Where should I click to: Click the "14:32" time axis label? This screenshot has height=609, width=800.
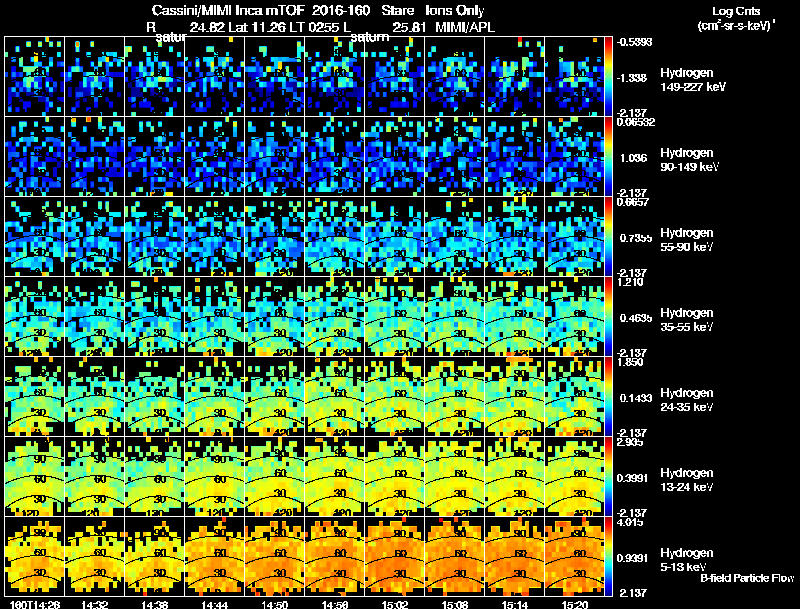point(94,605)
